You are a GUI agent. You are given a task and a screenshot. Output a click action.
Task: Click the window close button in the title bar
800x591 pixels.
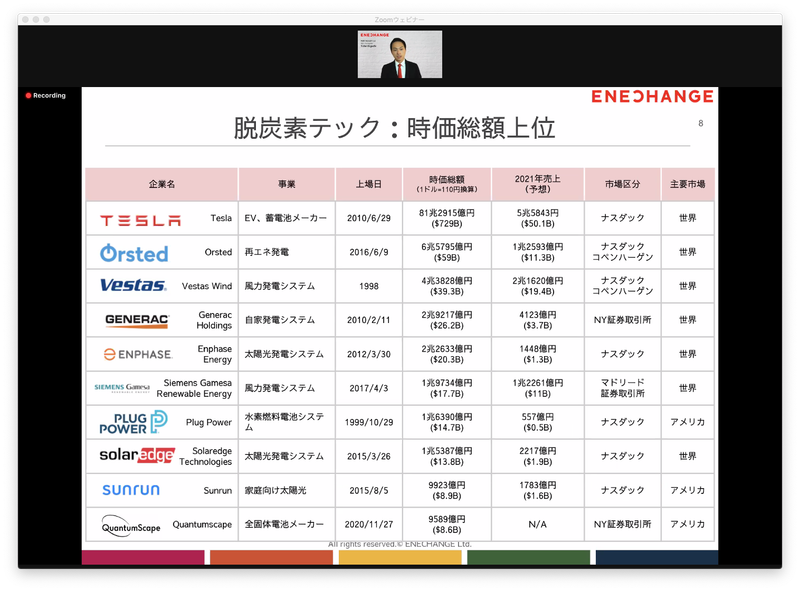point(26,19)
